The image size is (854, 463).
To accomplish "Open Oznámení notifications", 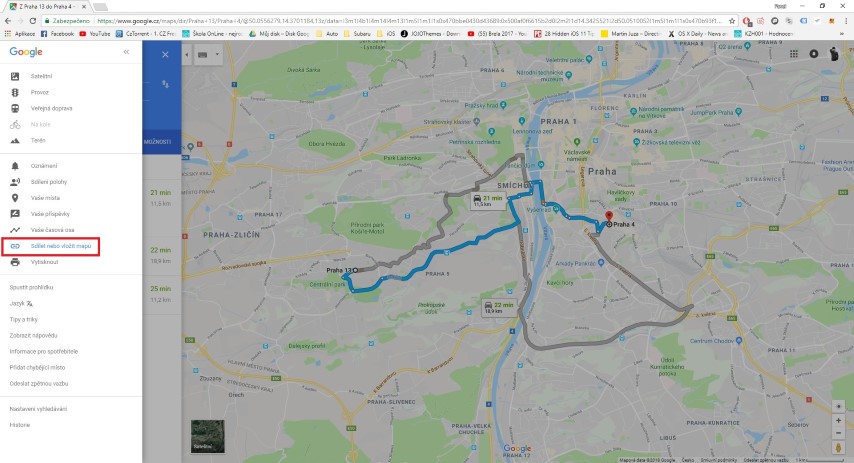I will (44, 166).
